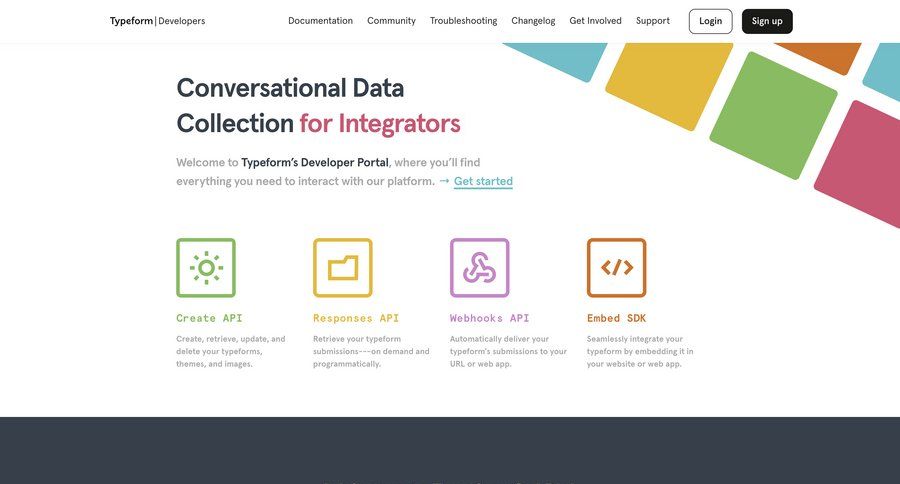Go to Typeform Developers home logo

(x=157, y=21)
